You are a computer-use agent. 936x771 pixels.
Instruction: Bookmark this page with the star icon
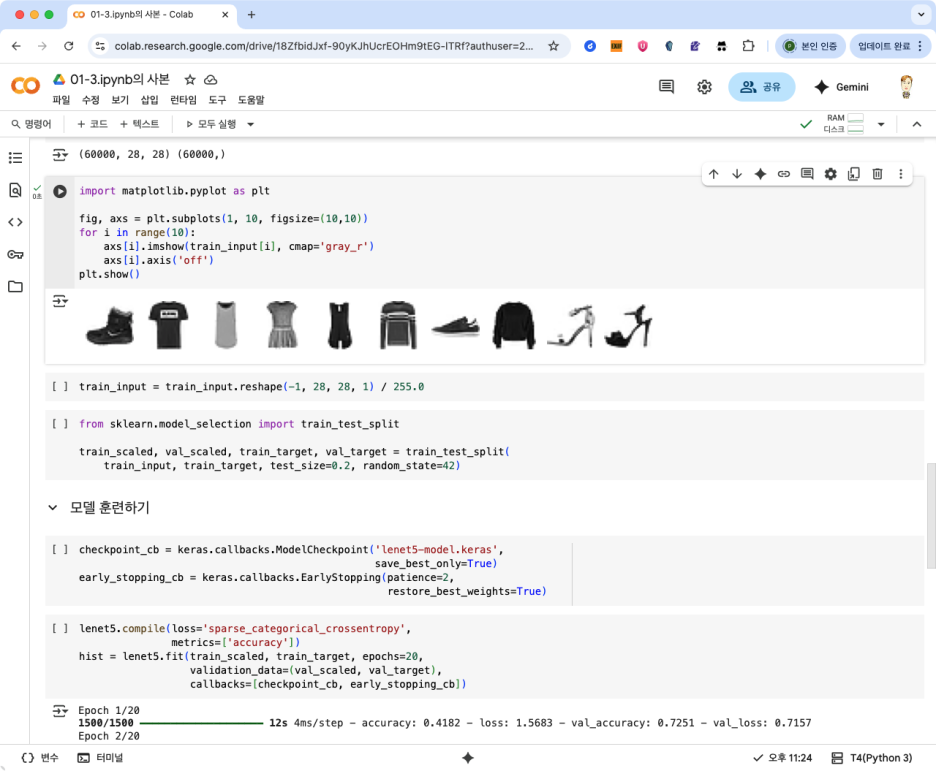pyautogui.click(x=553, y=46)
